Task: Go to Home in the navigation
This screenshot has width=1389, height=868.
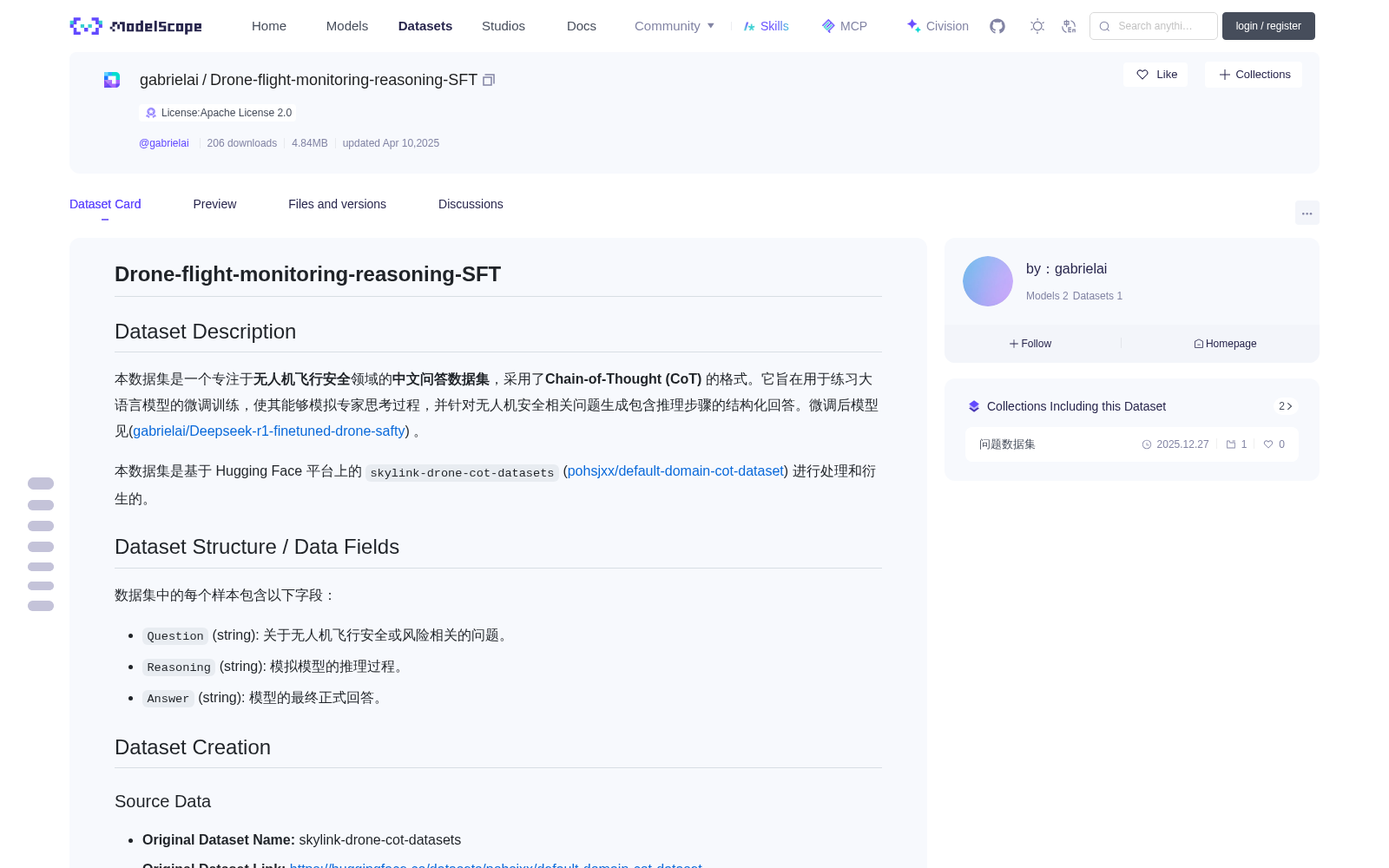Action: click(x=269, y=26)
